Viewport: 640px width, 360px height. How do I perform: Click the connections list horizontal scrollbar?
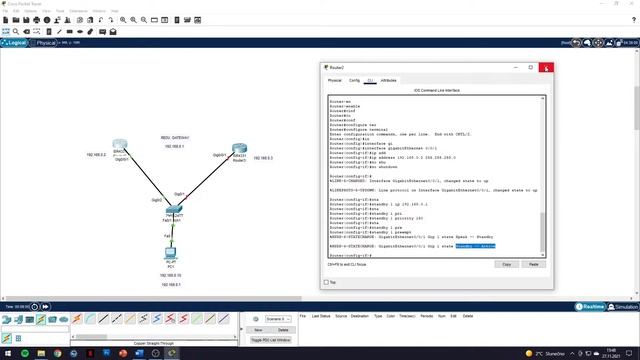[91, 337]
